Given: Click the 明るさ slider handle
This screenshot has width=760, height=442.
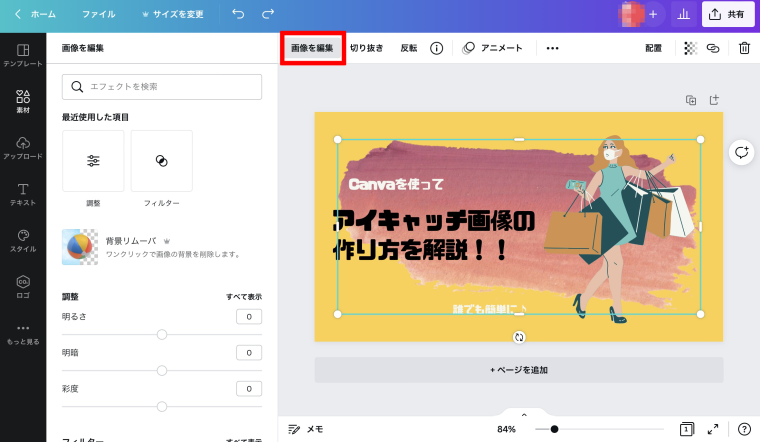Looking at the screenshot, I should coord(162,334).
